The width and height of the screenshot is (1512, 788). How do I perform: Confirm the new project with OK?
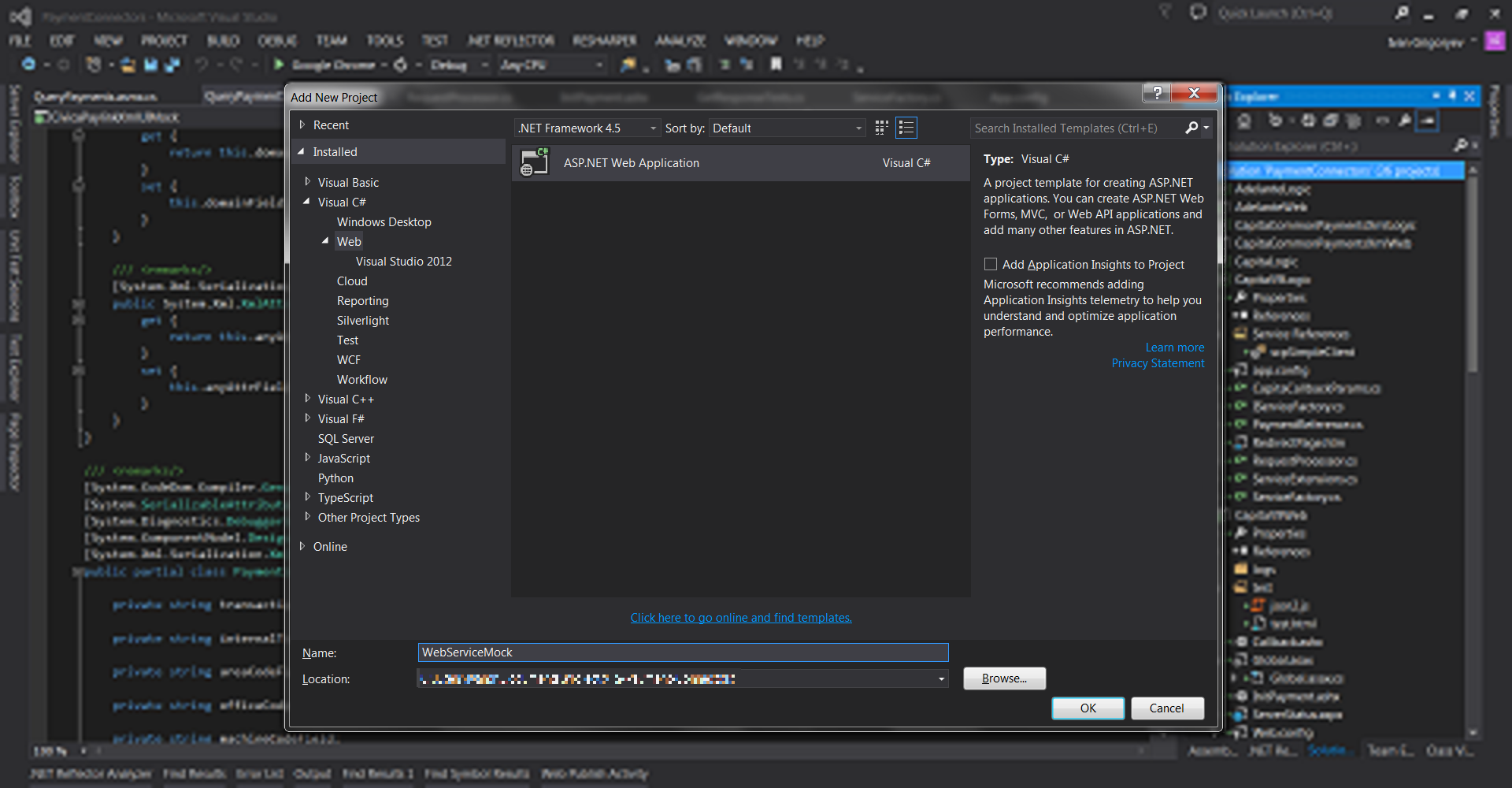pyautogui.click(x=1088, y=708)
